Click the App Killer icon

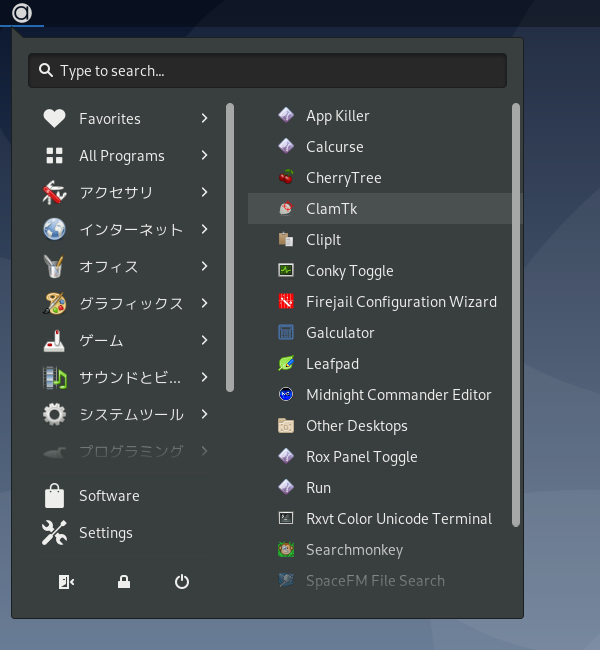pyautogui.click(x=286, y=115)
